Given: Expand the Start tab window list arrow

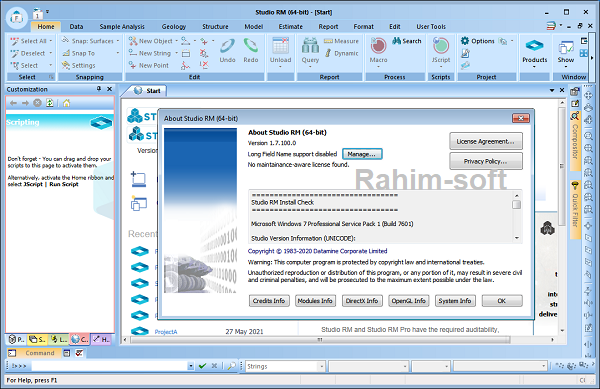Looking at the screenshot, I should coord(552,90).
